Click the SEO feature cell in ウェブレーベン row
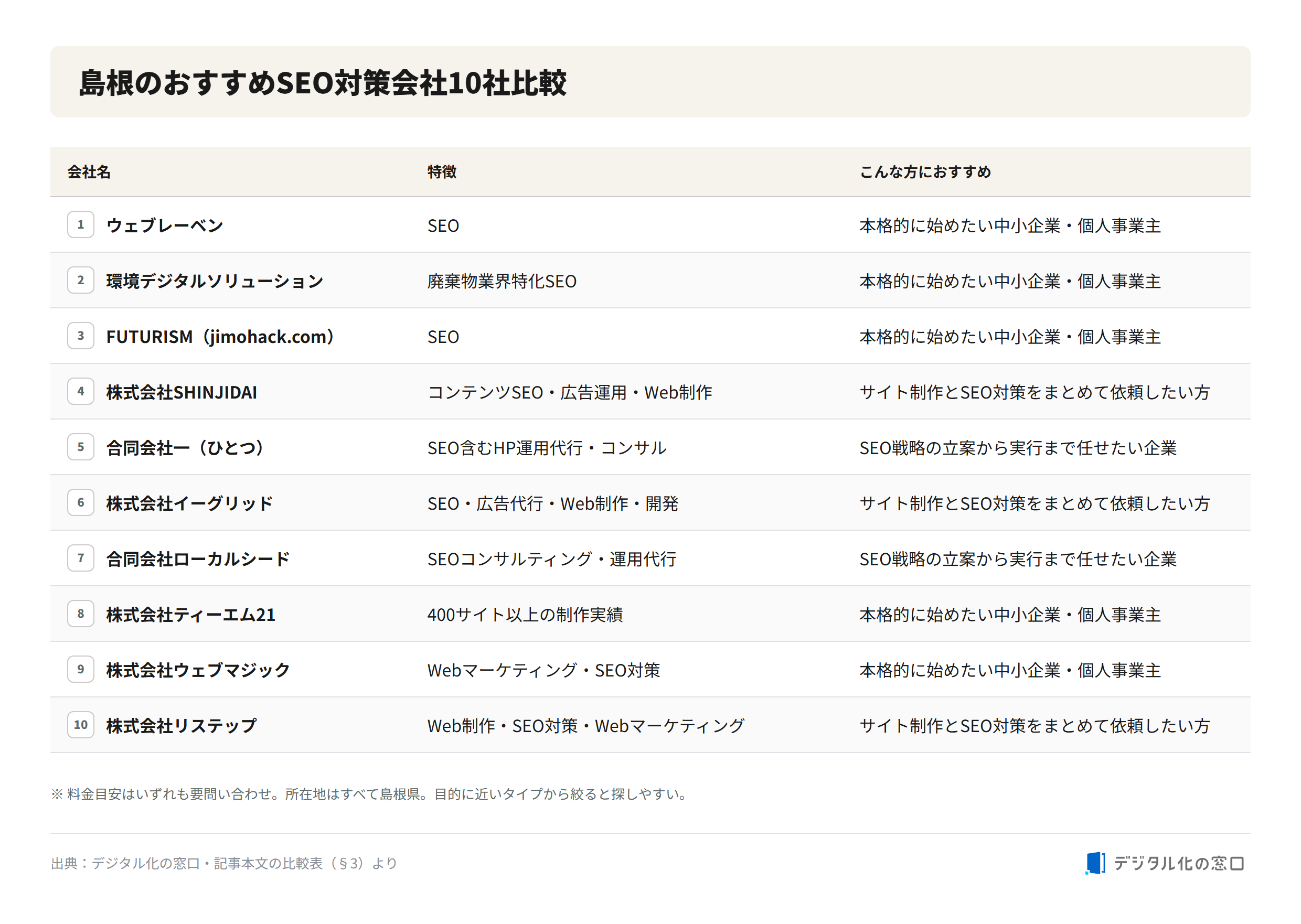Screen dimensions: 1301x924 (443, 226)
